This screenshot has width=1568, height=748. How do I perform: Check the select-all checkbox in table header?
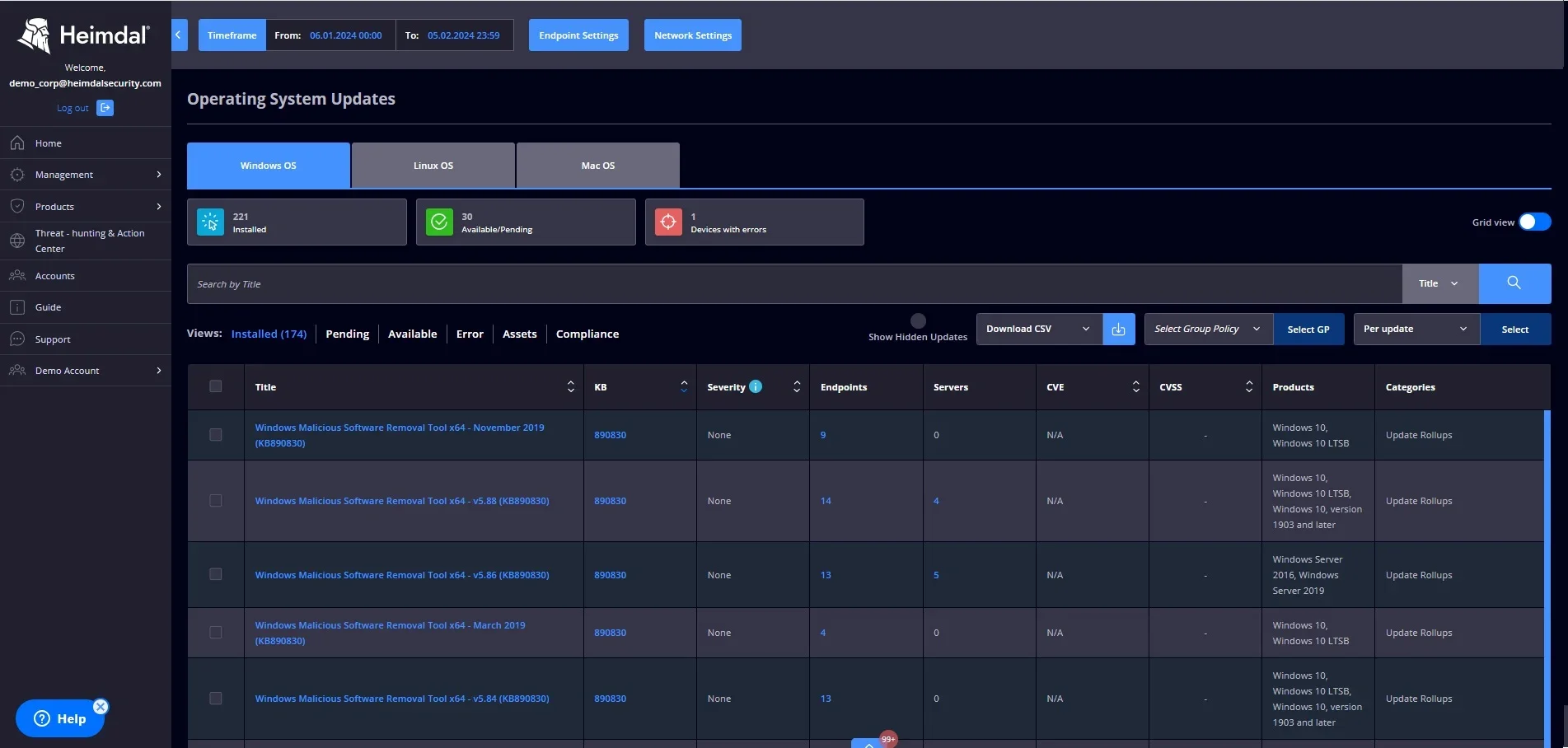coord(216,386)
